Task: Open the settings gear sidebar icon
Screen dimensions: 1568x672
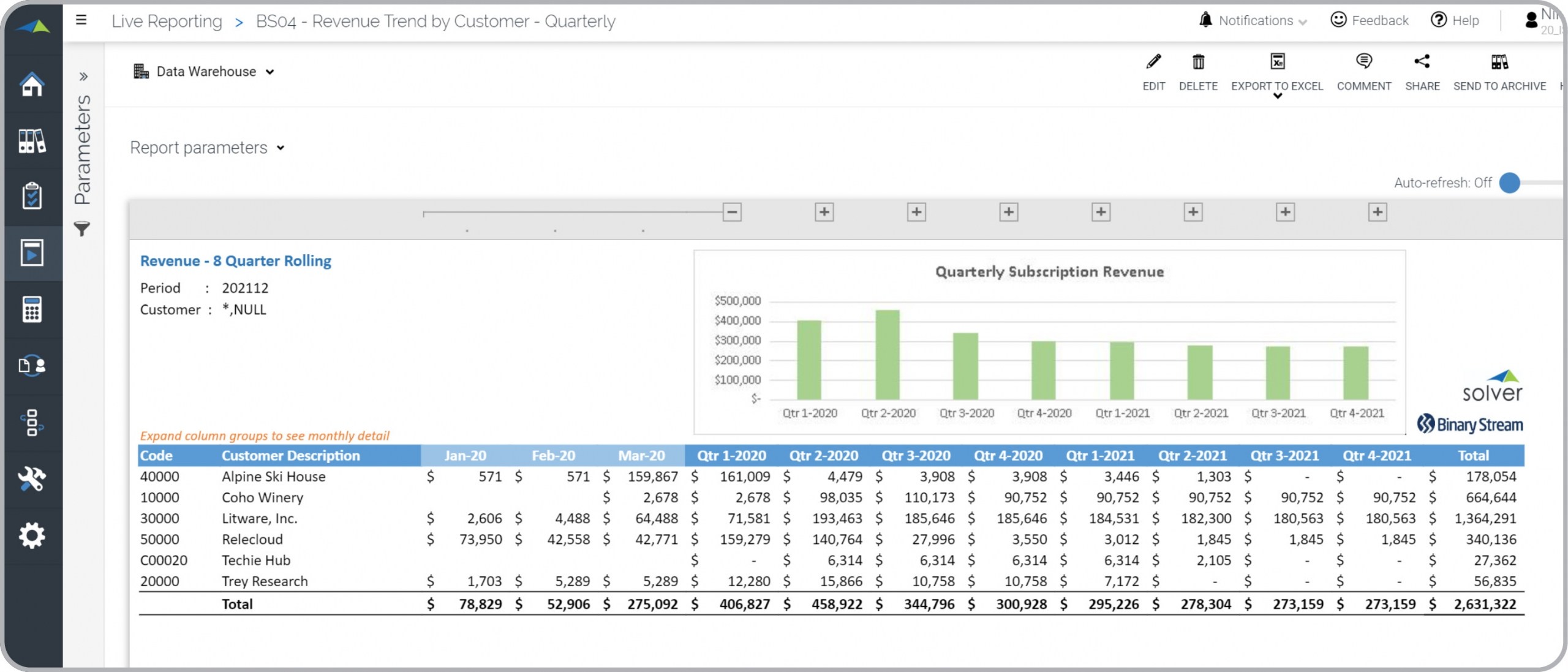Action: point(32,535)
